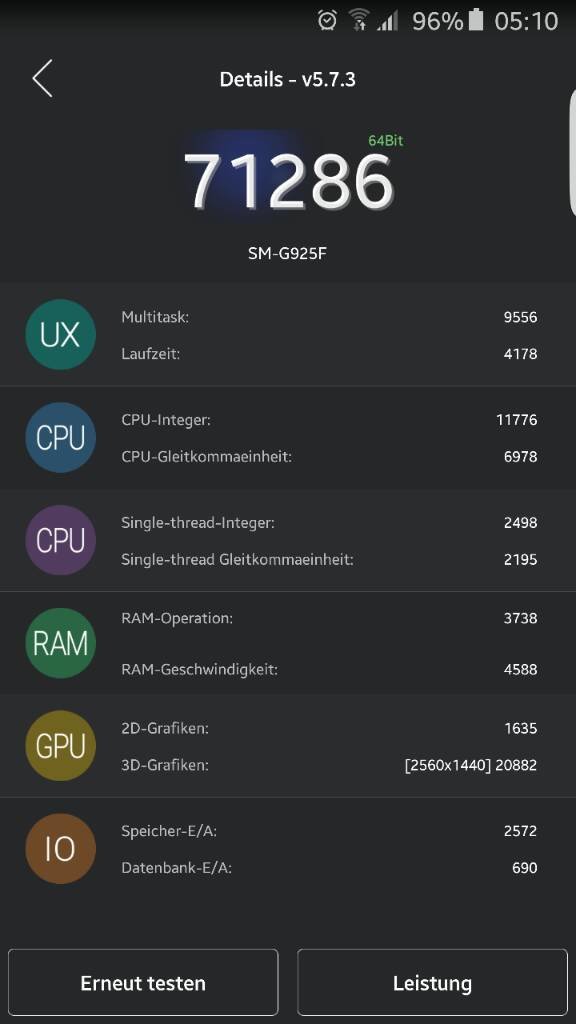Viewport: 576px width, 1024px height.
Task: Select the blue CPU category icon
Action: (61, 438)
